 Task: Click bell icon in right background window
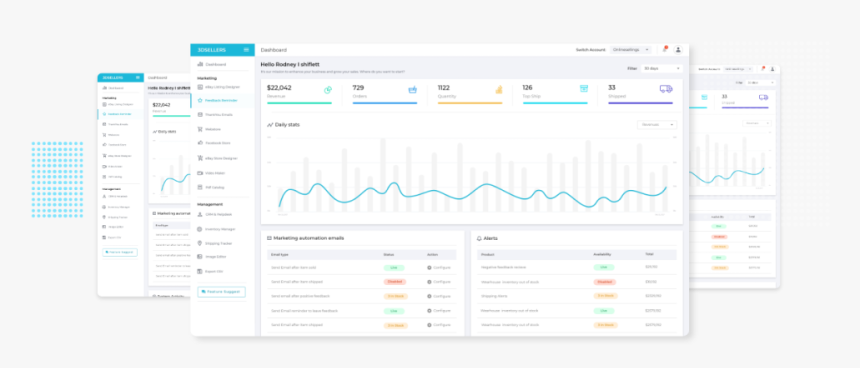[762, 69]
